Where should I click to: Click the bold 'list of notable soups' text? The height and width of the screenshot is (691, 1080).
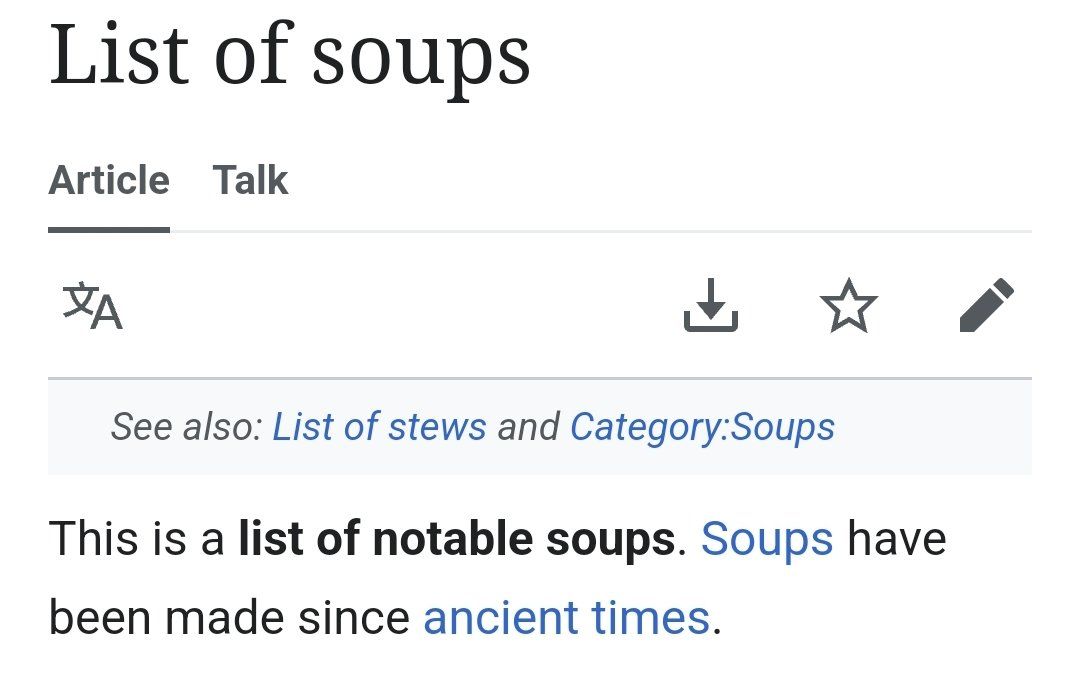point(456,540)
